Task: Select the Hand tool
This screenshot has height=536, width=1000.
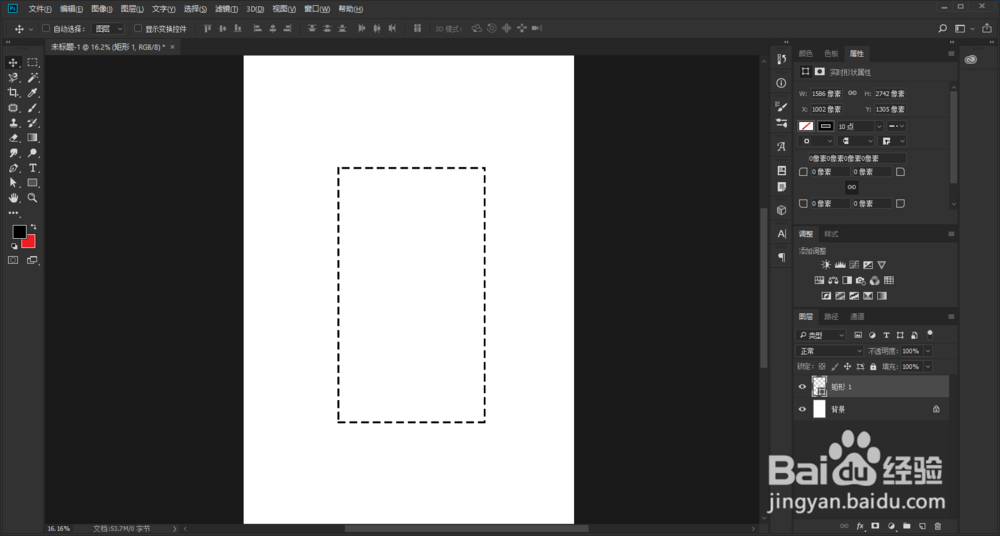Action: point(13,198)
